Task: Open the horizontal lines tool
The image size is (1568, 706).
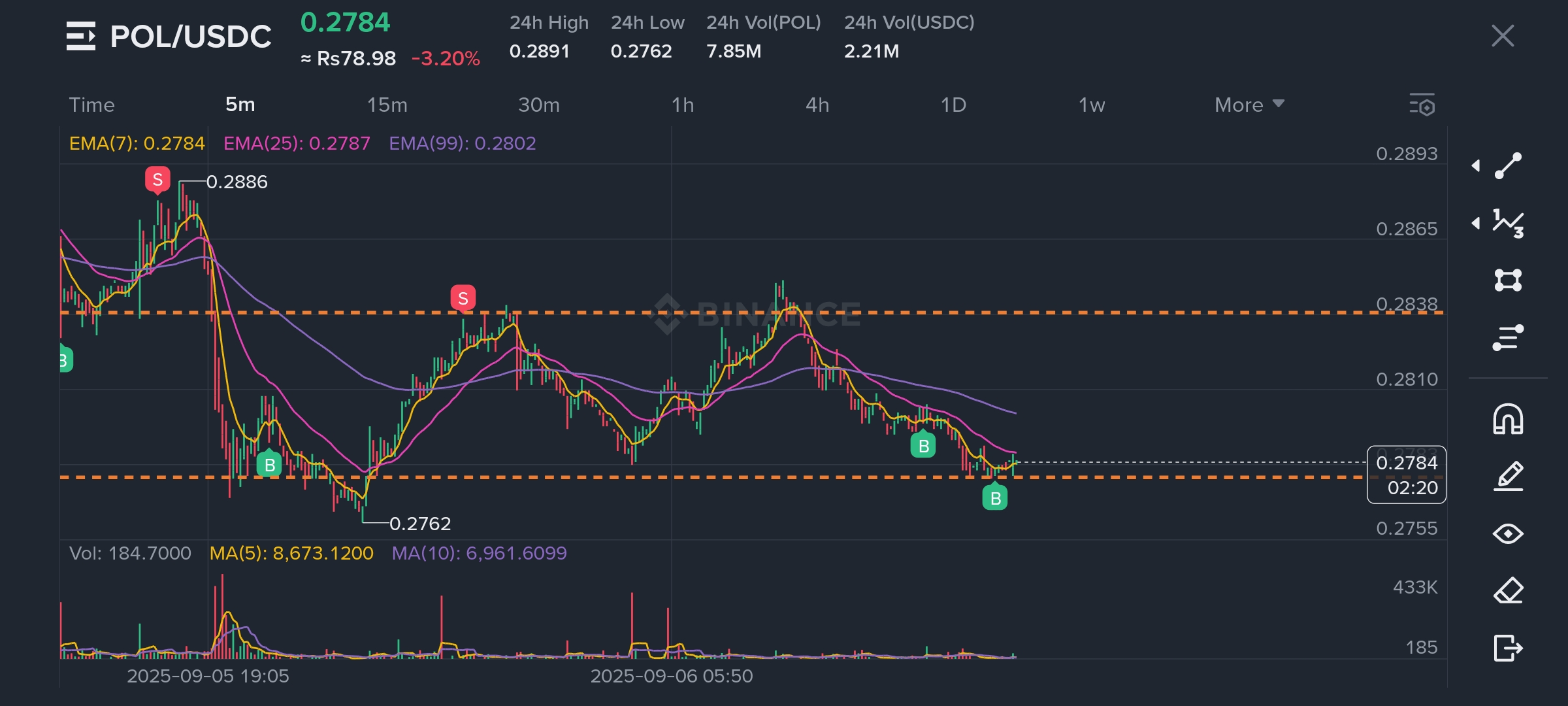Action: coord(1508,337)
